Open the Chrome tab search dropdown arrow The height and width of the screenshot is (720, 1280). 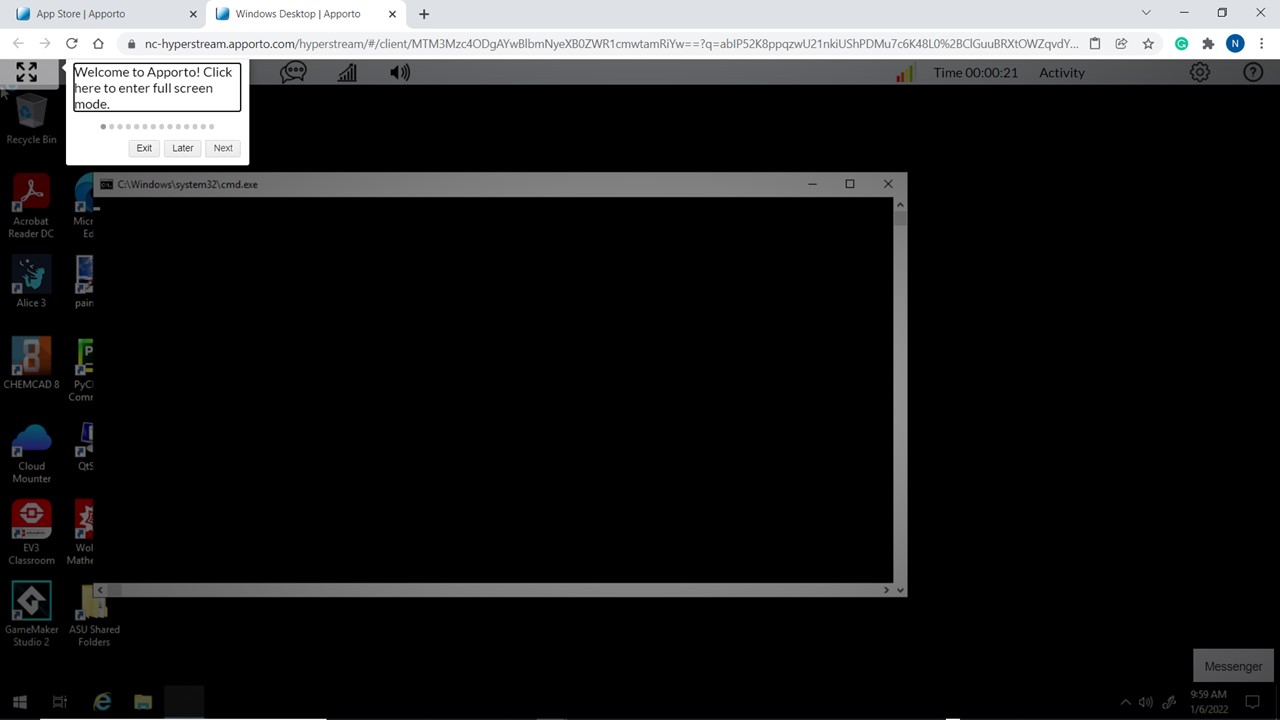1146,13
